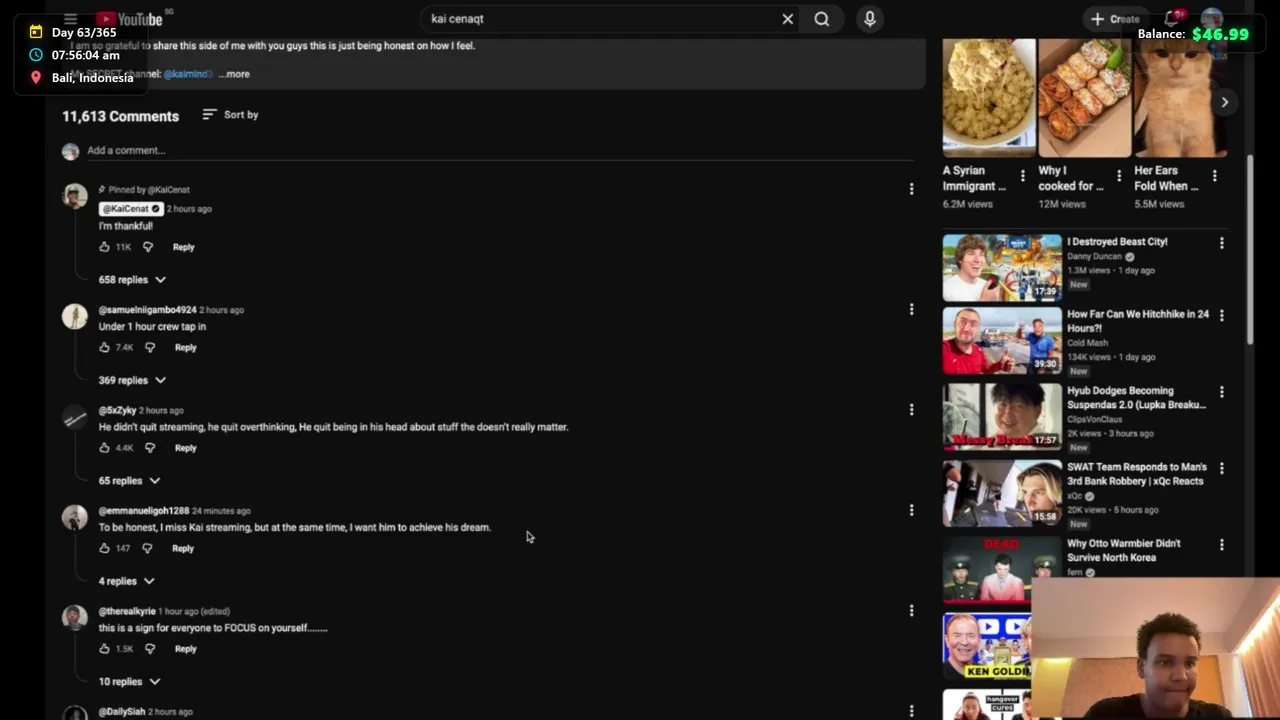Like therealkyrie's FOCUS on yourself comment

(104, 649)
